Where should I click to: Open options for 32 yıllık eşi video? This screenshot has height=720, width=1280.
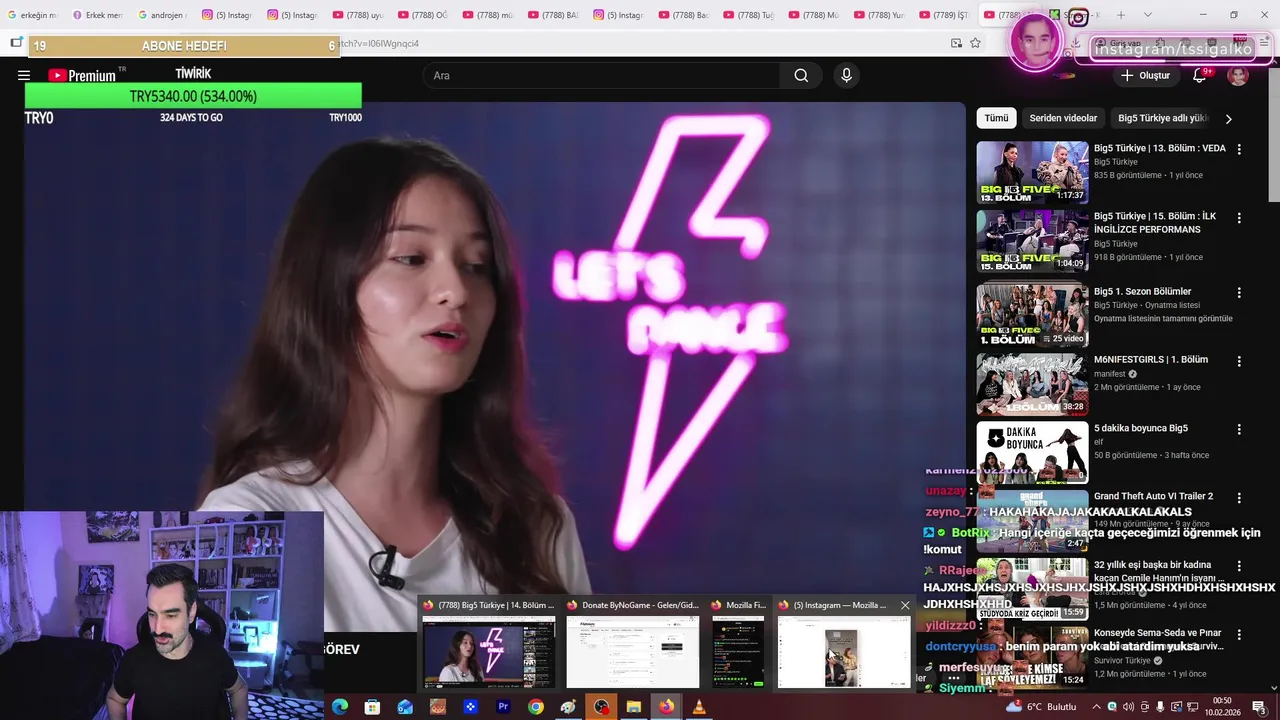1239,566
